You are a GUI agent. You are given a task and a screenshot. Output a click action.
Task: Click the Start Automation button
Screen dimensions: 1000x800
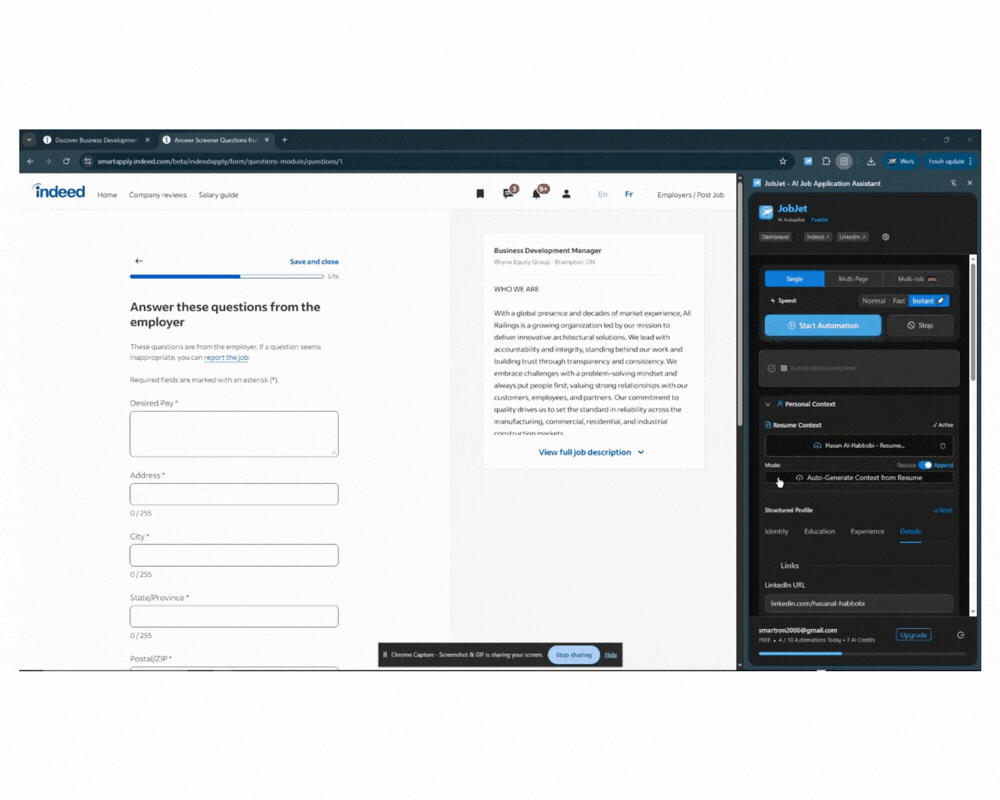tap(822, 325)
